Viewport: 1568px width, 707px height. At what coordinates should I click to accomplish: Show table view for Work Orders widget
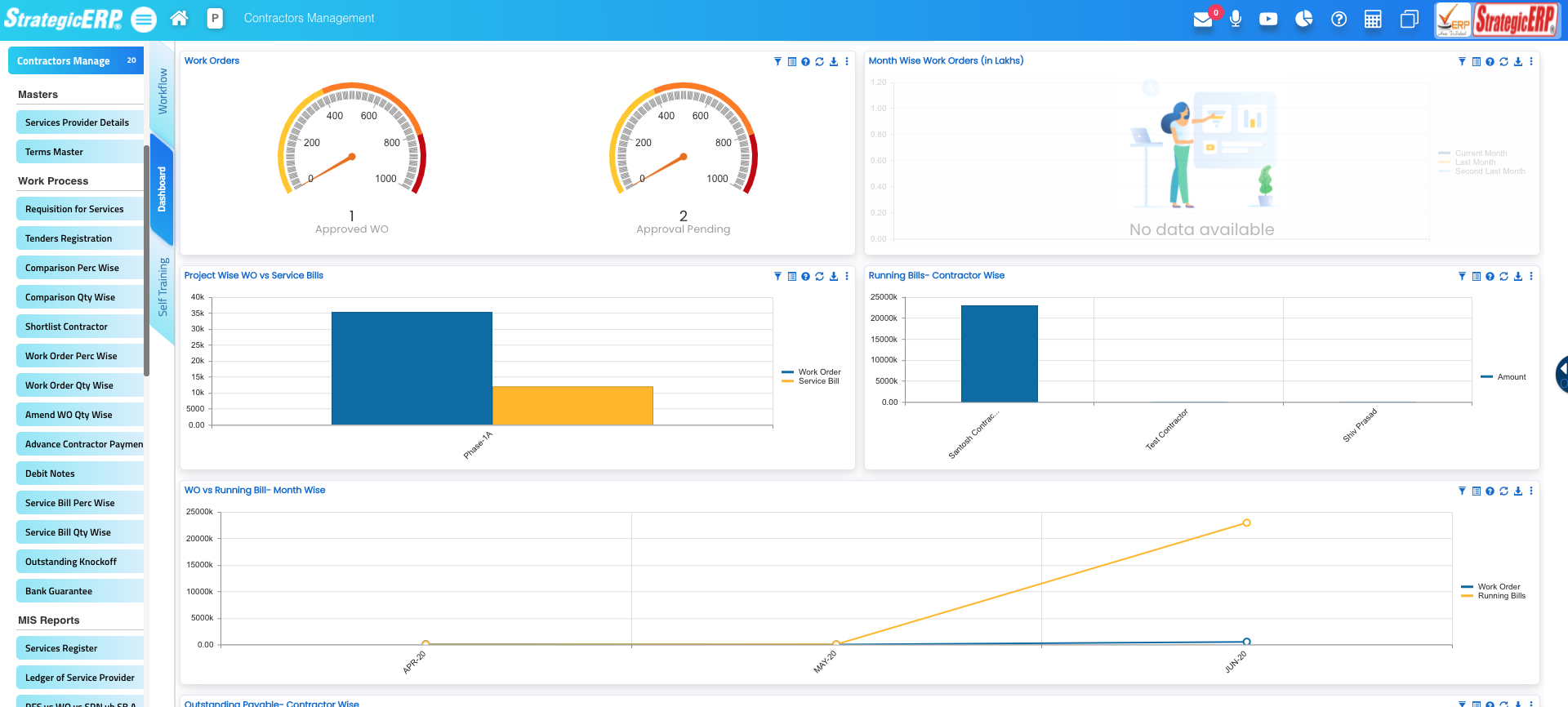(791, 61)
